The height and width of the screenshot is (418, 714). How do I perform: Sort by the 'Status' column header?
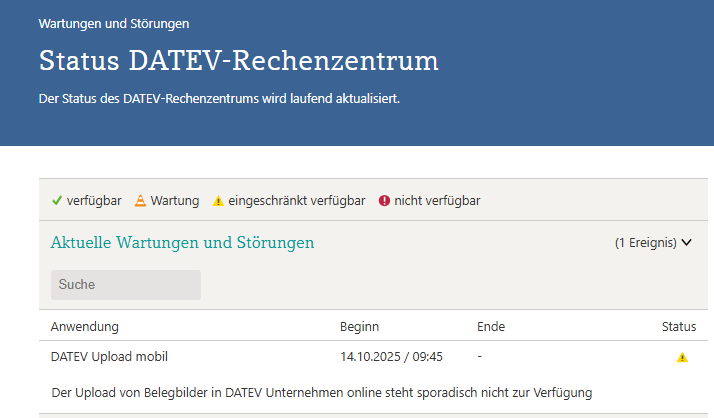(679, 327)
